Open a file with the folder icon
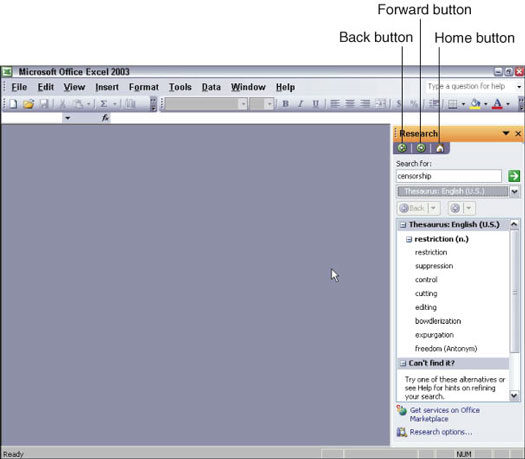 pyautogui.click(x=28, y=104)
